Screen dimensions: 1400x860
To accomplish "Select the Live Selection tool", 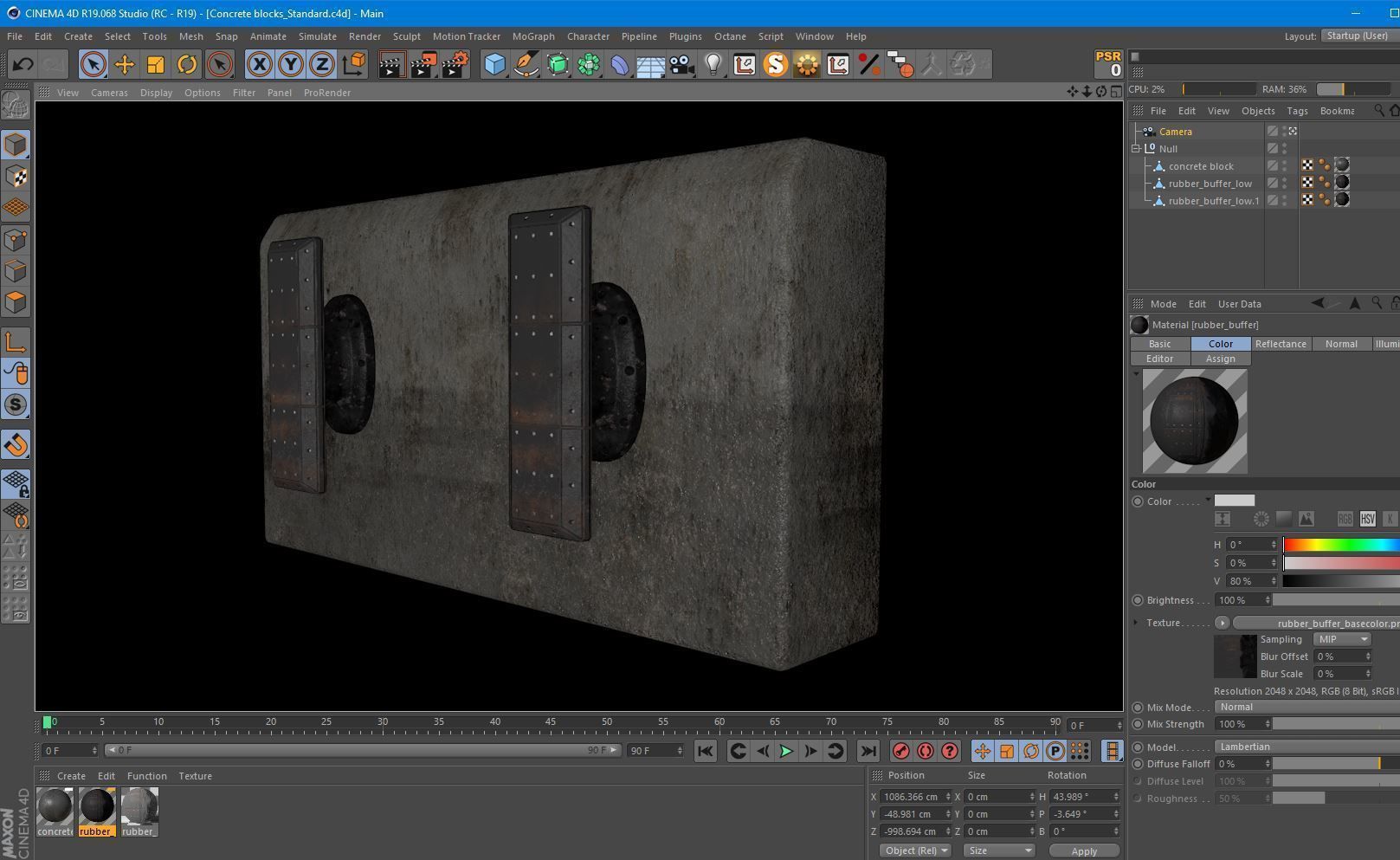I will point(93,64).
